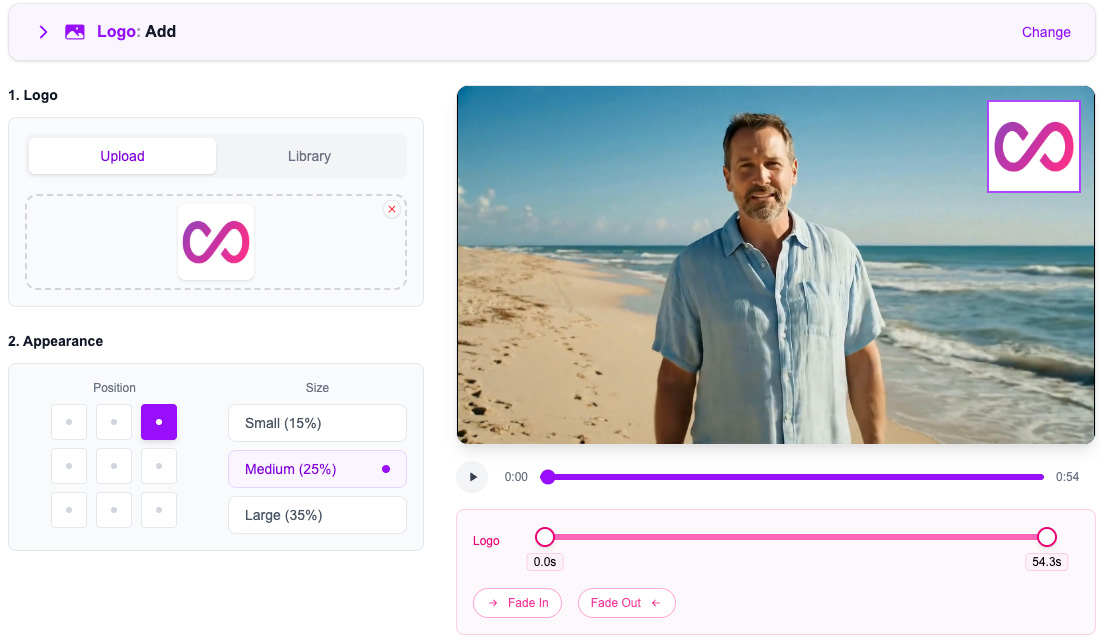Enable the Fade Out effect
Image resolution: width=1100 pixels, height=638 pixels.
(626, 603)
